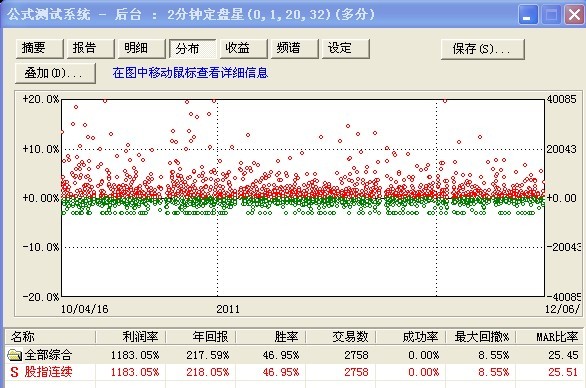586x388 pixels.
Task: Go to the 设定 tab
Action: tap(346, 49)
